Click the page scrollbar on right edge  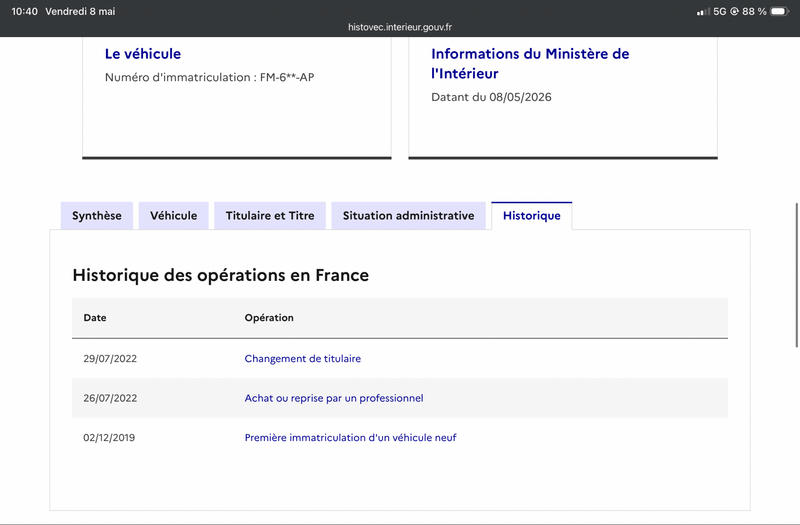[797, 276]
